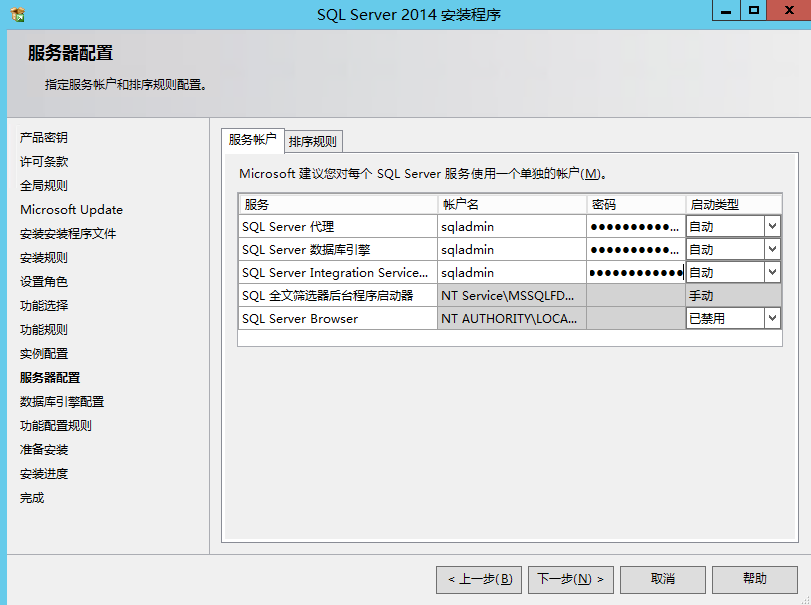Select the 产品密钥 step in sidebar
This screenshot has width=811, height=605.
tap(44, 138)
